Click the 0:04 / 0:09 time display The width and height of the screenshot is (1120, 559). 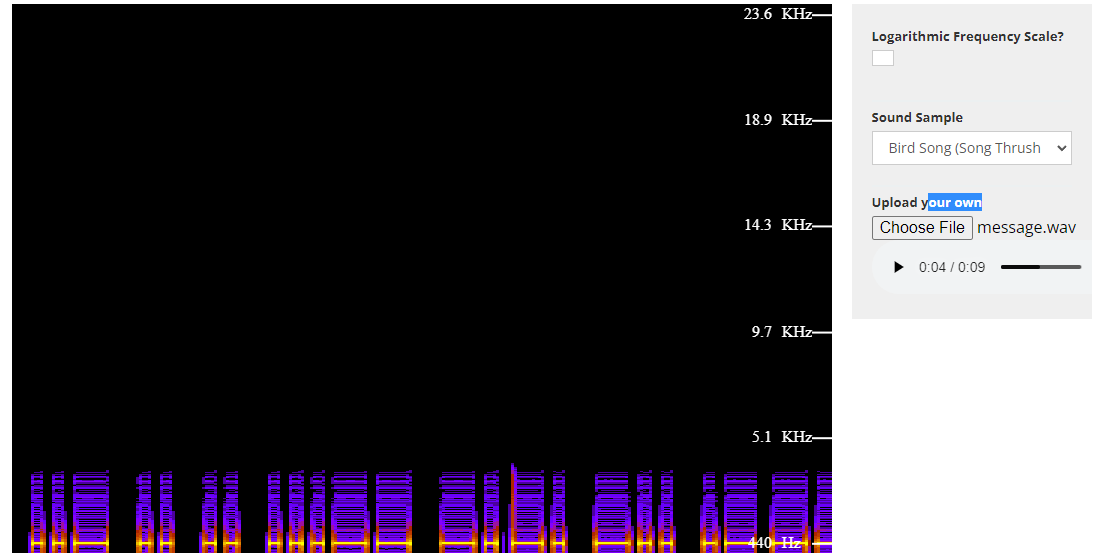click(951, 267)
